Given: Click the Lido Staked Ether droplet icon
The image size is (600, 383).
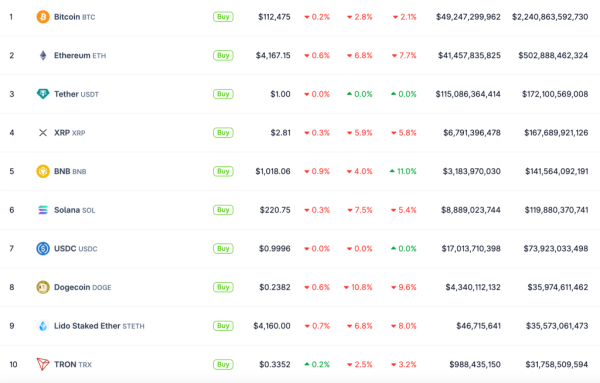Looking at the screenshot, I should click(x=43, y=326).
